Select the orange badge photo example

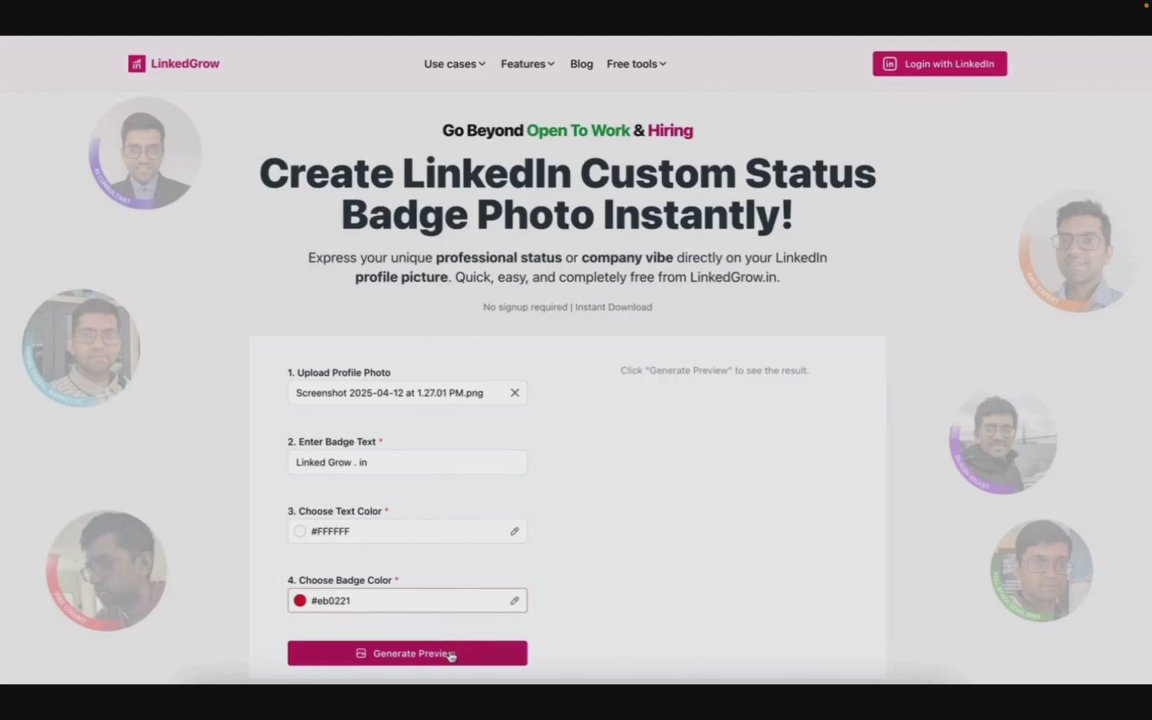1077,251
